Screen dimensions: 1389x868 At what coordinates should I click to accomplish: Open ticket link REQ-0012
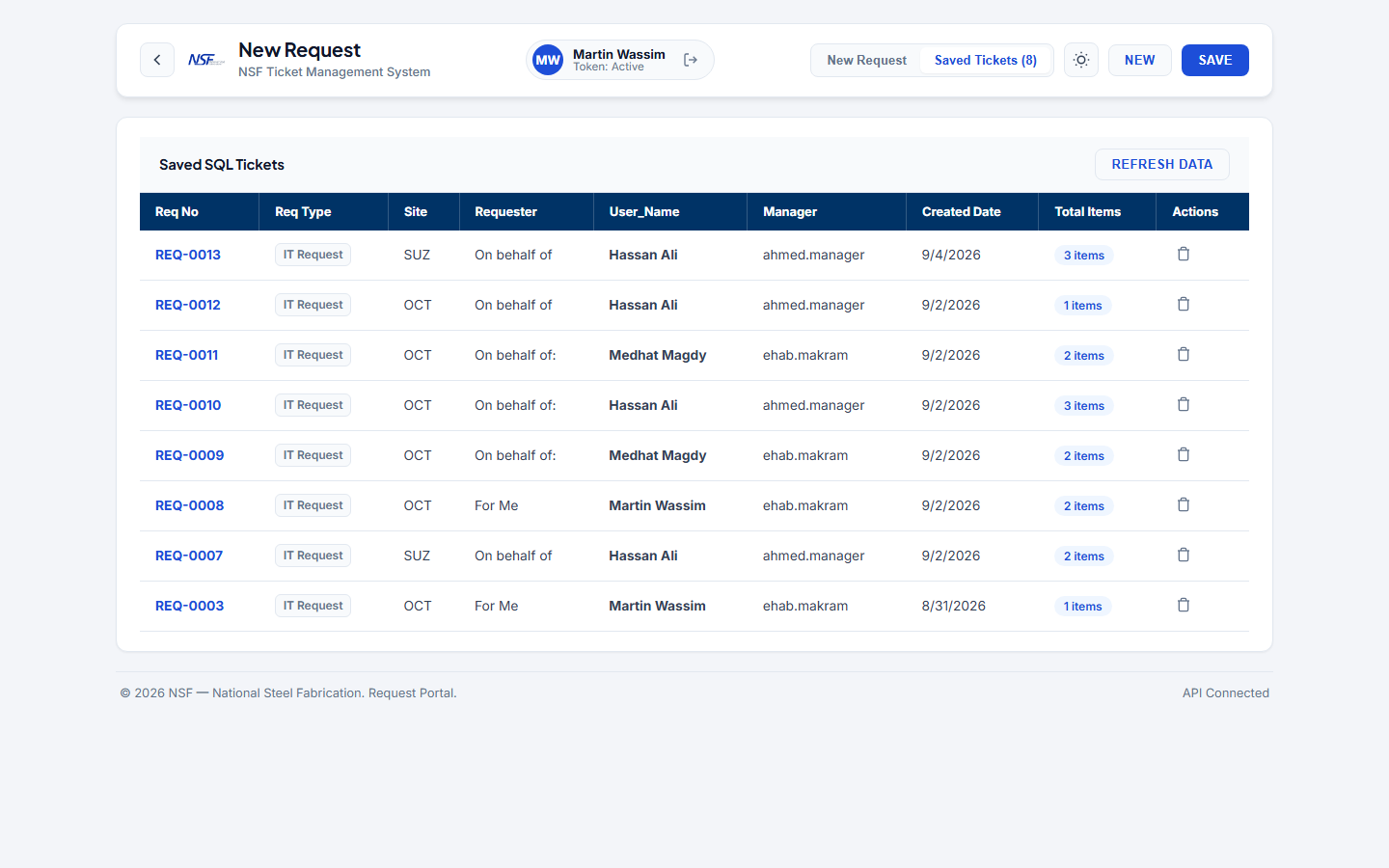[188, 305]
